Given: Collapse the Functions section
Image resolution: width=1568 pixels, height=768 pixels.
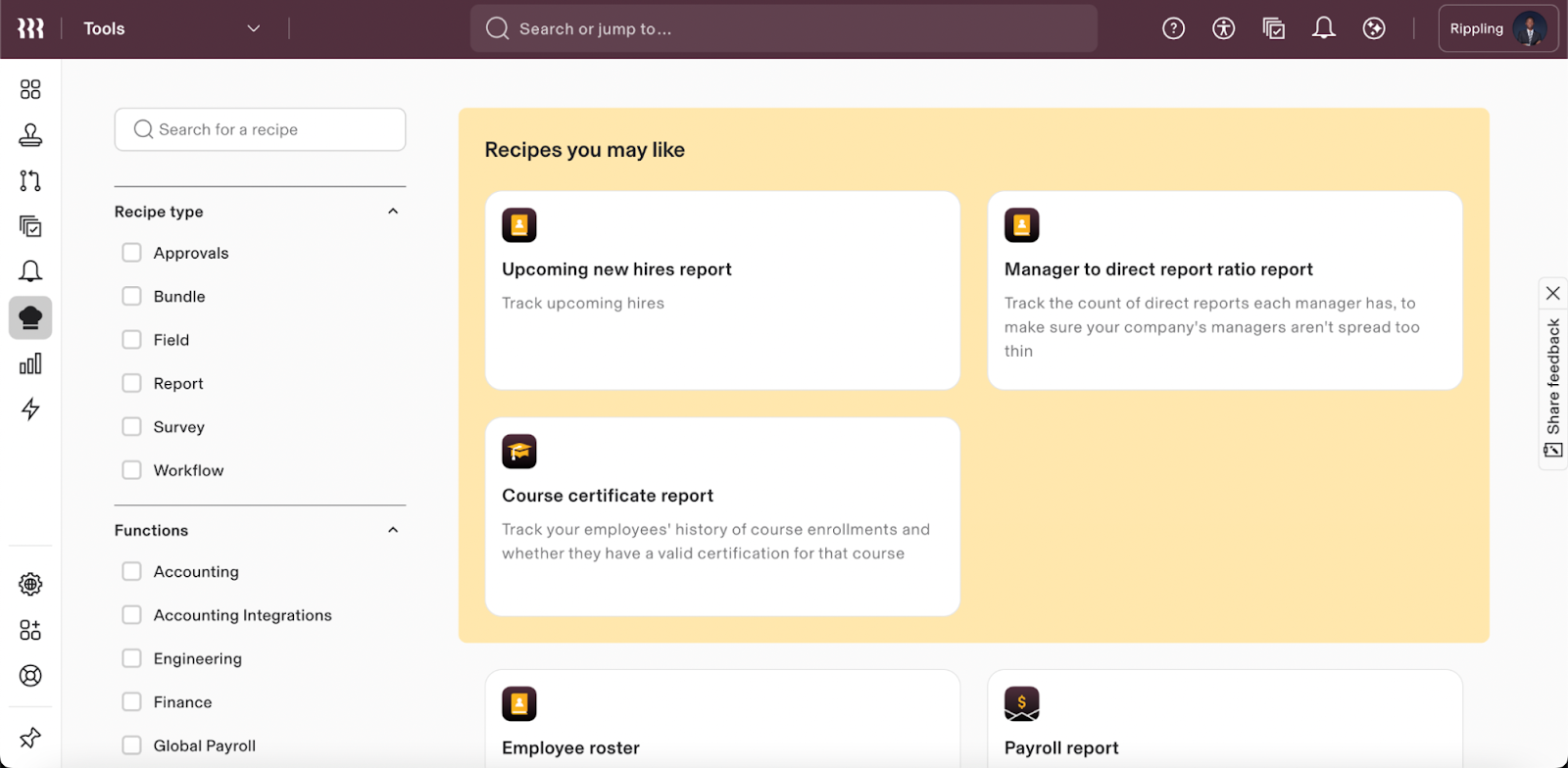Looking at the screenshot, I should point(393,530).
